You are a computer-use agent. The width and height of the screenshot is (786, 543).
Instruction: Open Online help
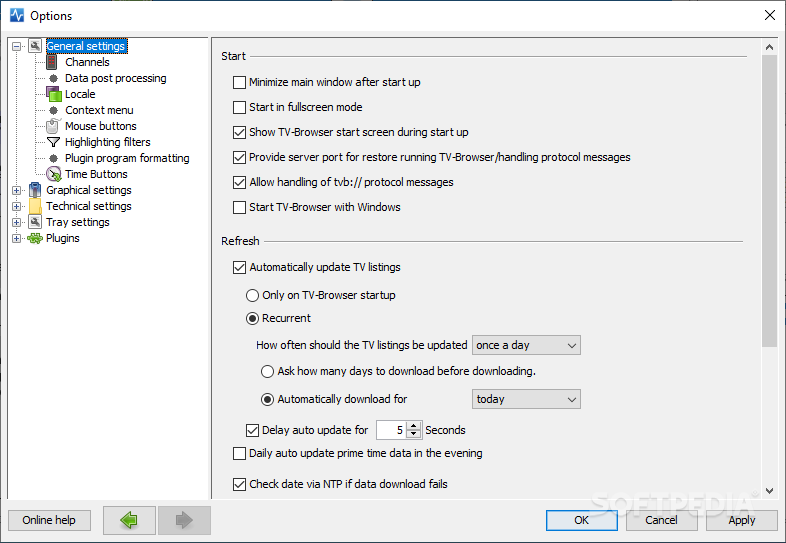(49, 520)
